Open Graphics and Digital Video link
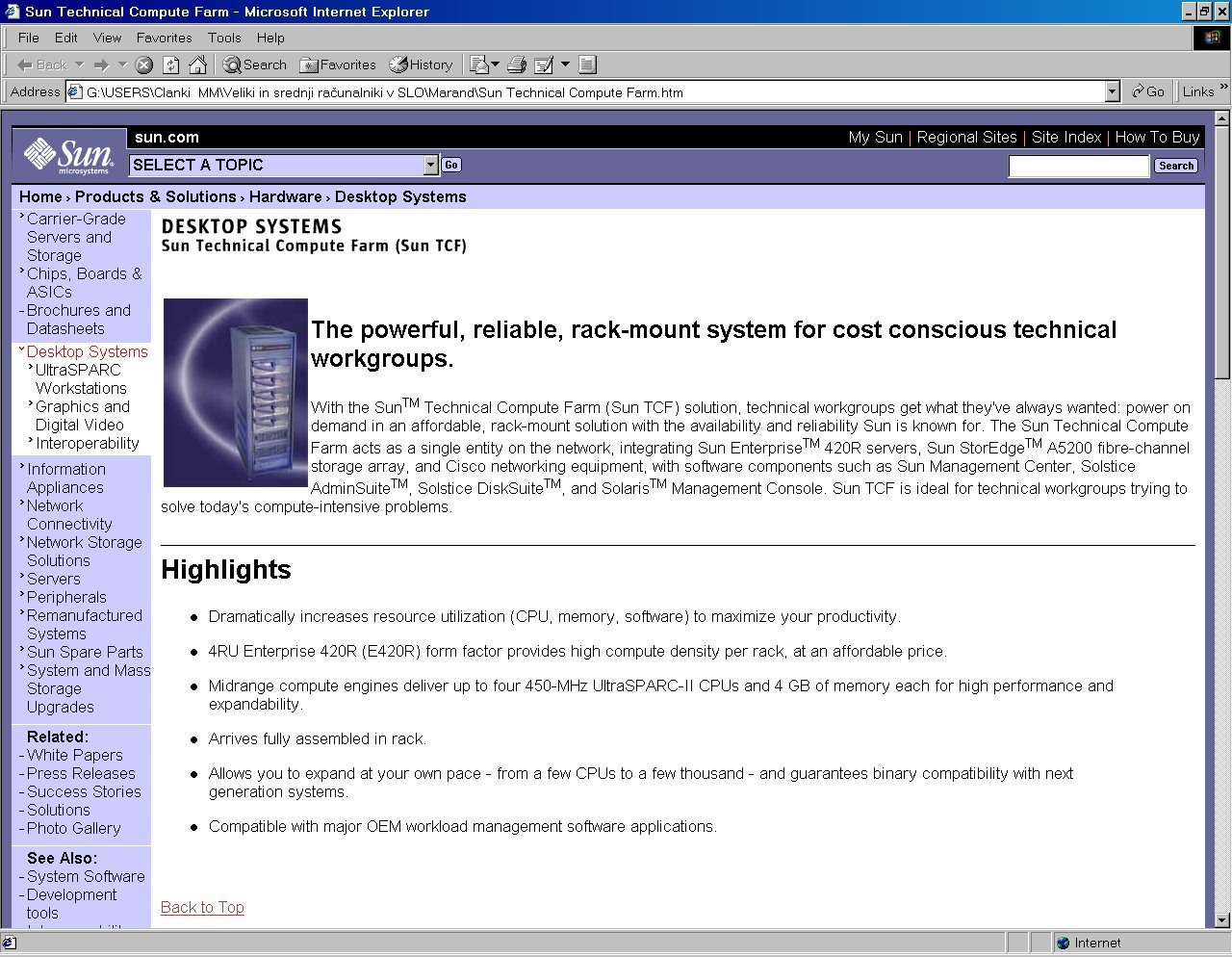Screen dimensions: 1232x957 coord(83,415)
